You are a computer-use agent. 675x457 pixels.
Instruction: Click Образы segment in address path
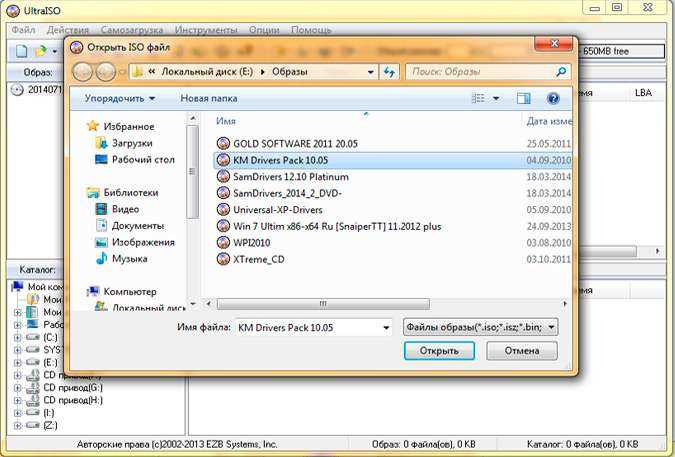tap(290, 72)
